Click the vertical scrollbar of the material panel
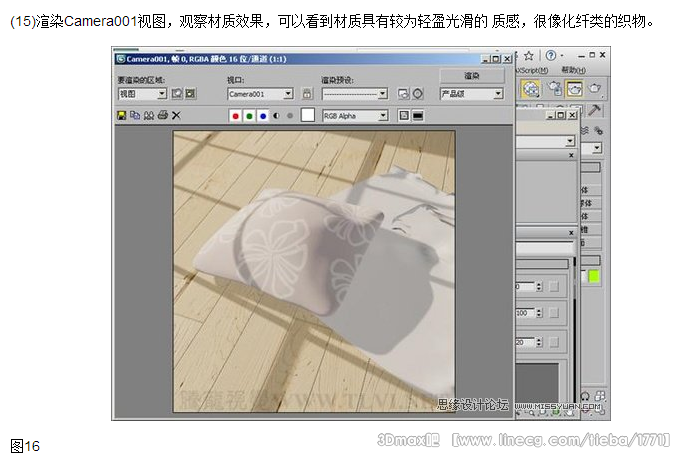Viewport: 699px width, 457px height. click(x=575, y=330)
